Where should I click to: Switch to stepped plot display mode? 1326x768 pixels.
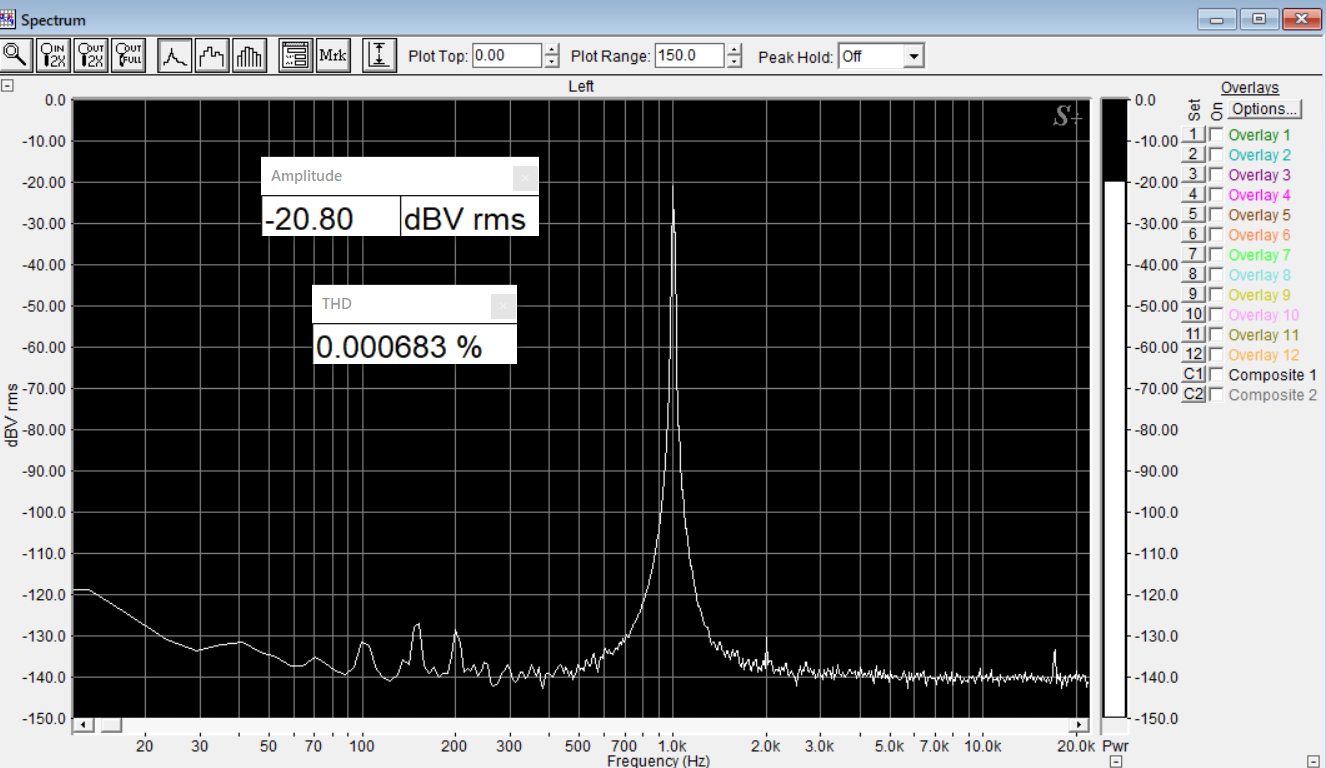pos(213,55)
